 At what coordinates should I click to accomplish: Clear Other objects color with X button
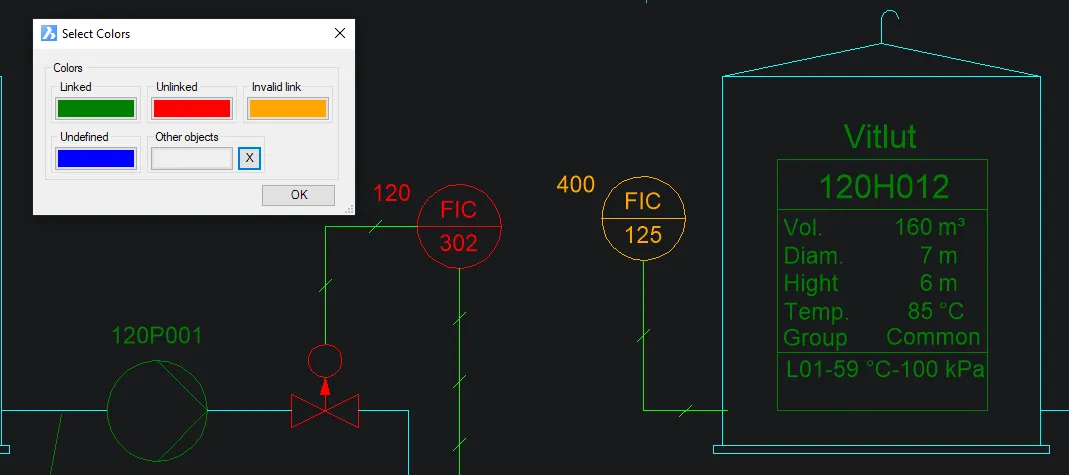coord(250,158)
